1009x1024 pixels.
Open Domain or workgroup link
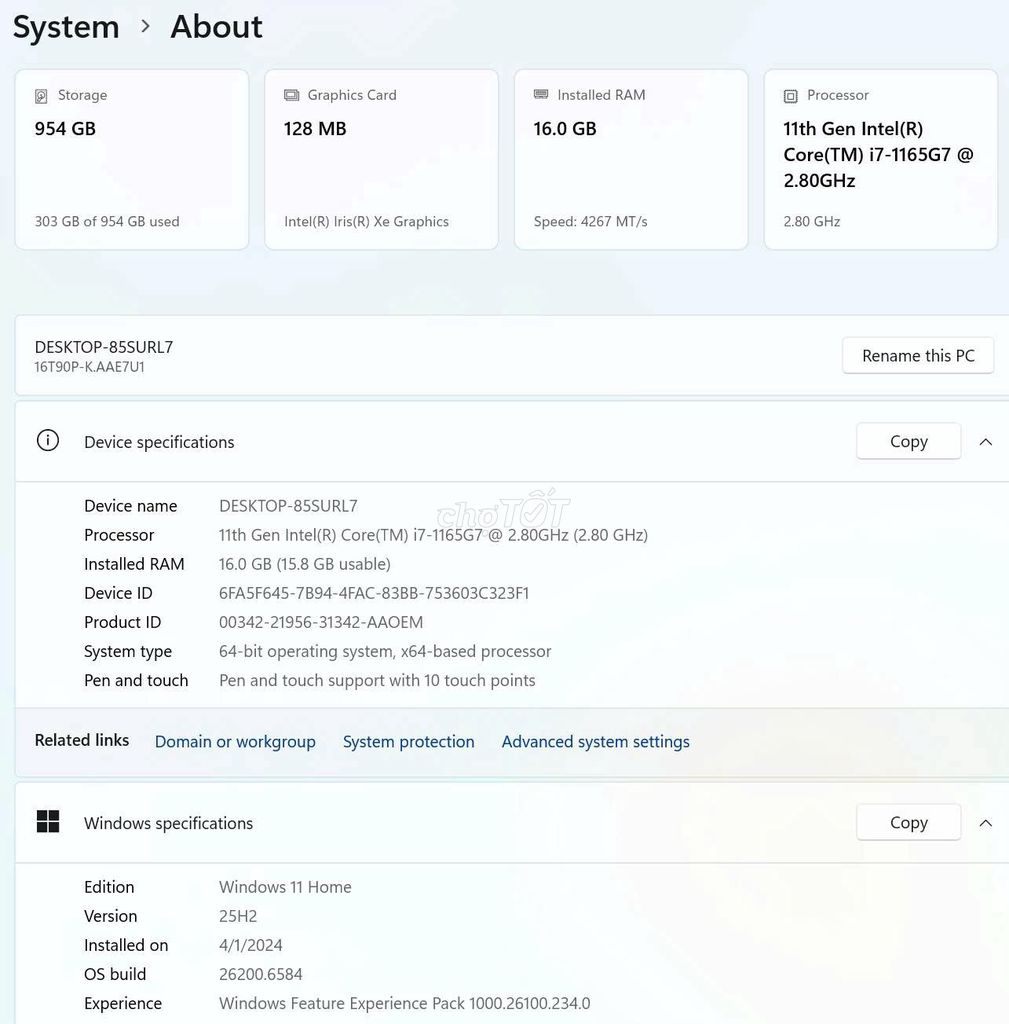(x=235, y=742)
